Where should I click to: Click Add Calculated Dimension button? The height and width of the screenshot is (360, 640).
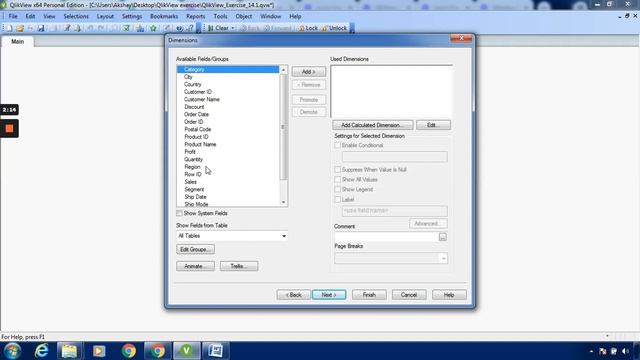[373, 125]
